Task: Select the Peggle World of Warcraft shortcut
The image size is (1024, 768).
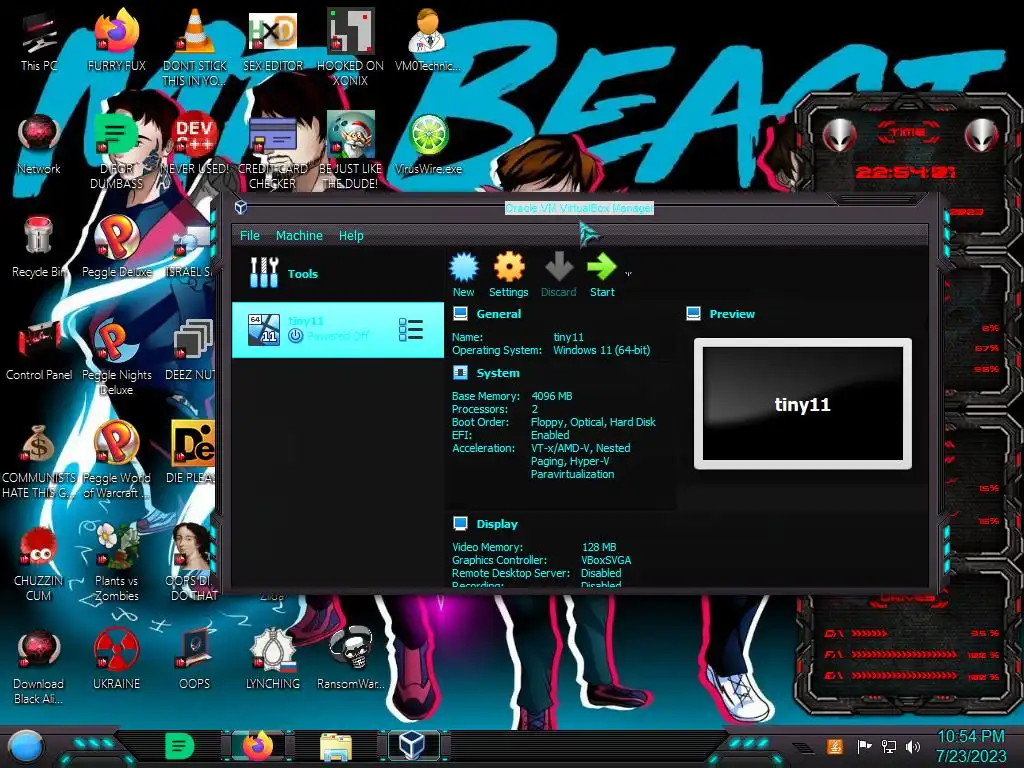Action: [x=116, y=460]
